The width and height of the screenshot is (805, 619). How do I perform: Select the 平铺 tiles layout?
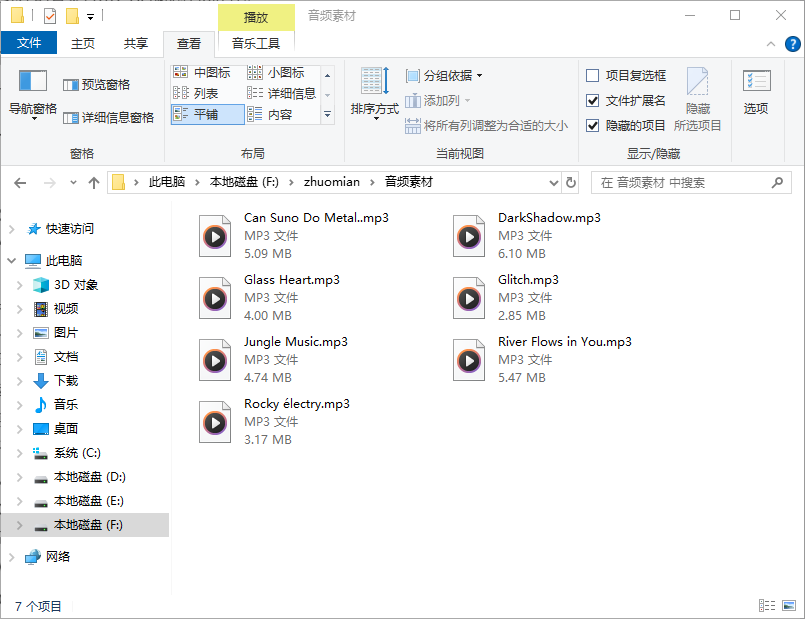(207, 114)
